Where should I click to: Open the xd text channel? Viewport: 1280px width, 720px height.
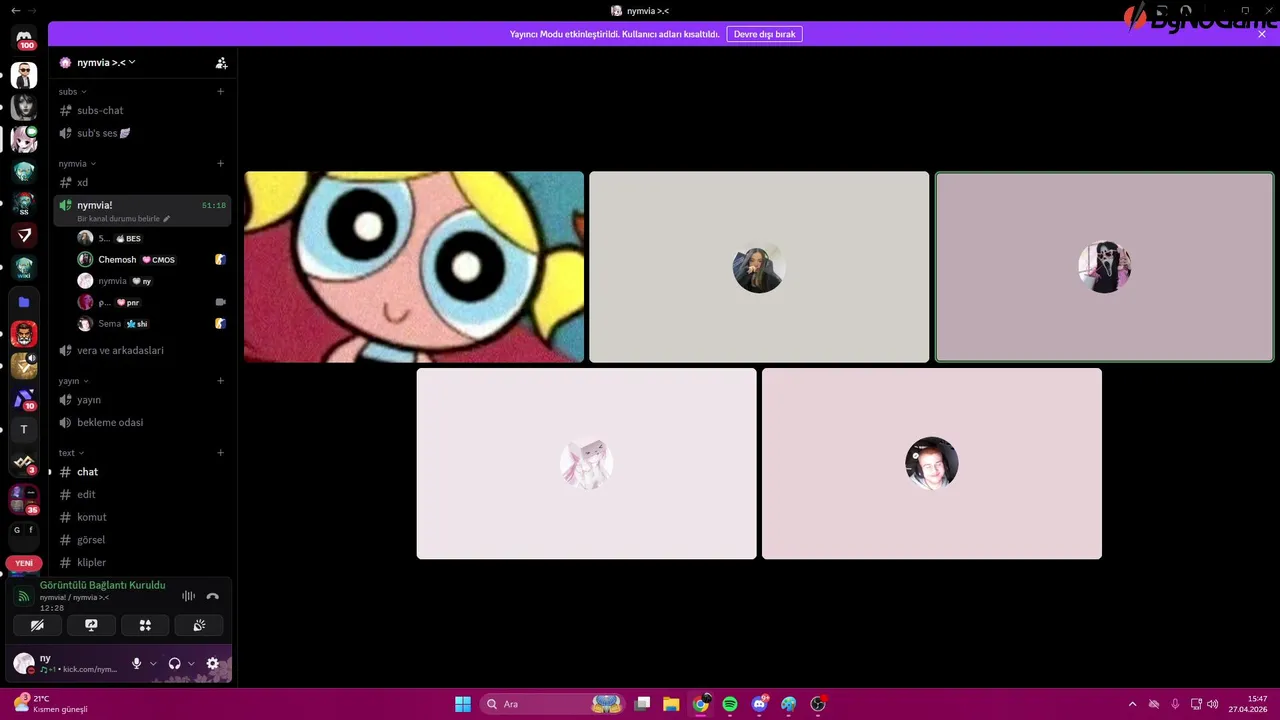tap(142, 182)
